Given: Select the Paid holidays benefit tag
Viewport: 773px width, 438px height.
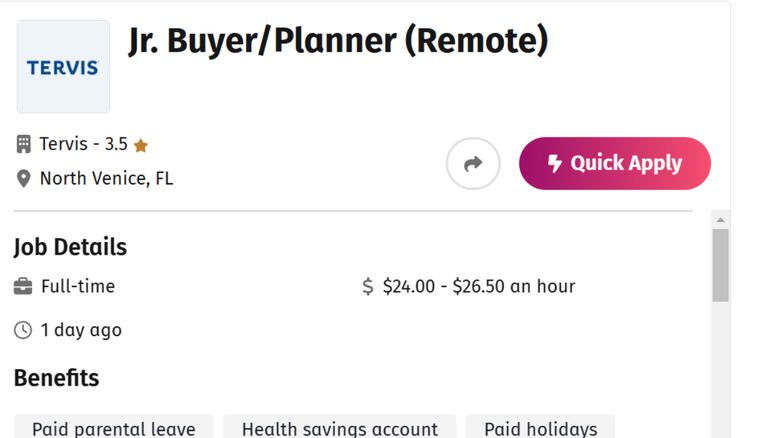Looking at the screenshot, I should (540, 428).
